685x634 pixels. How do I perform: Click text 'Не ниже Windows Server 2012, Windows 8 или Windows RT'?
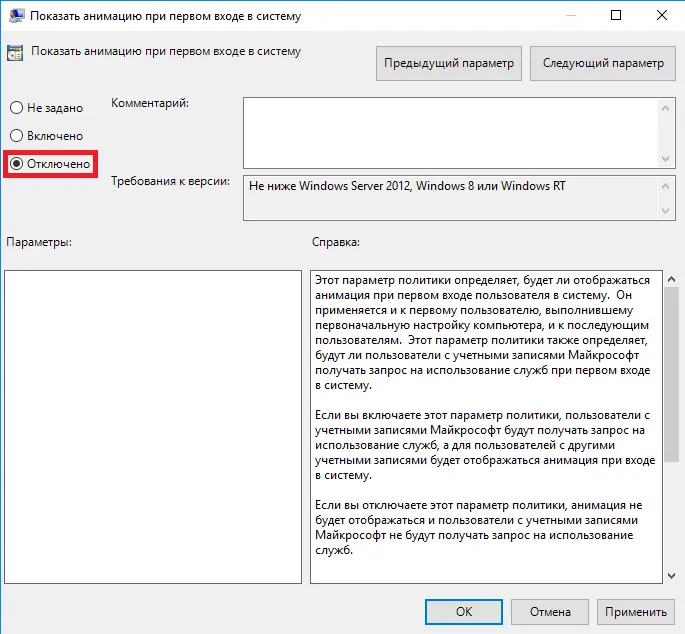coord(407,186)
